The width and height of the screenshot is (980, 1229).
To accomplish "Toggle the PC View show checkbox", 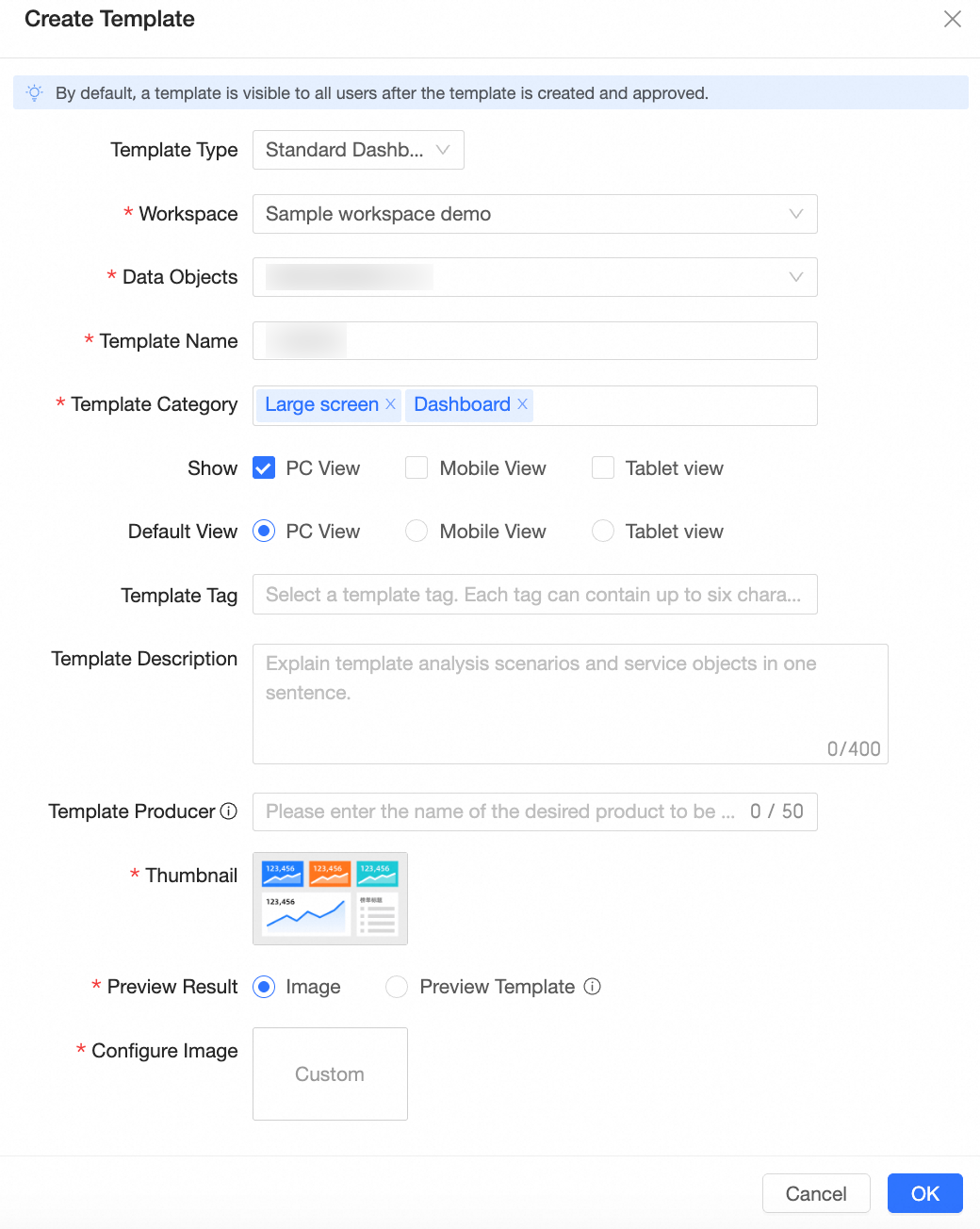I will click(x=264, y=468).
